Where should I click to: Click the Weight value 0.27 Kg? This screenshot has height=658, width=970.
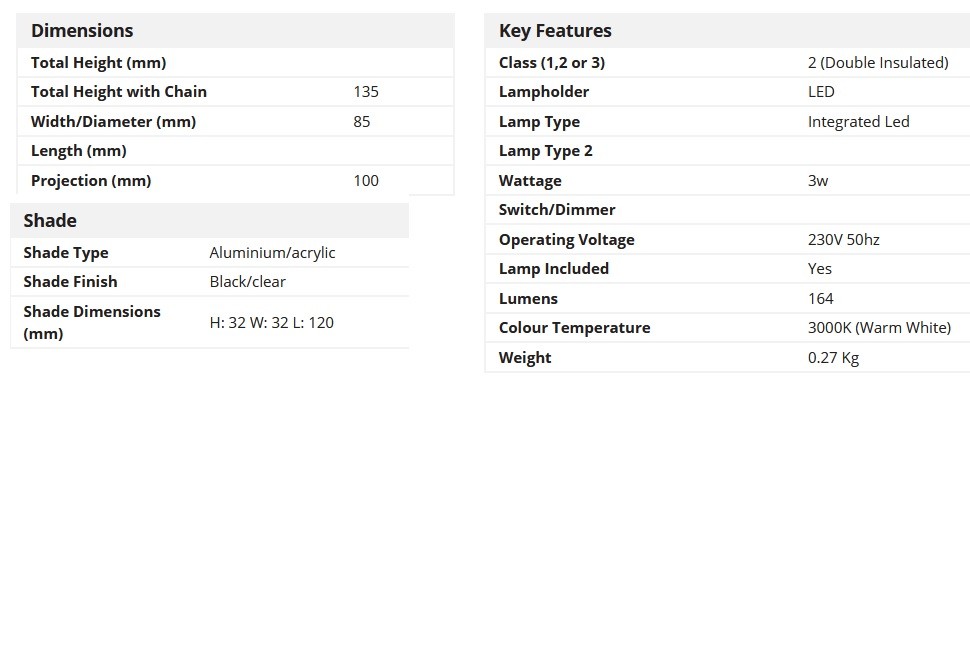[x=833, y=357]
